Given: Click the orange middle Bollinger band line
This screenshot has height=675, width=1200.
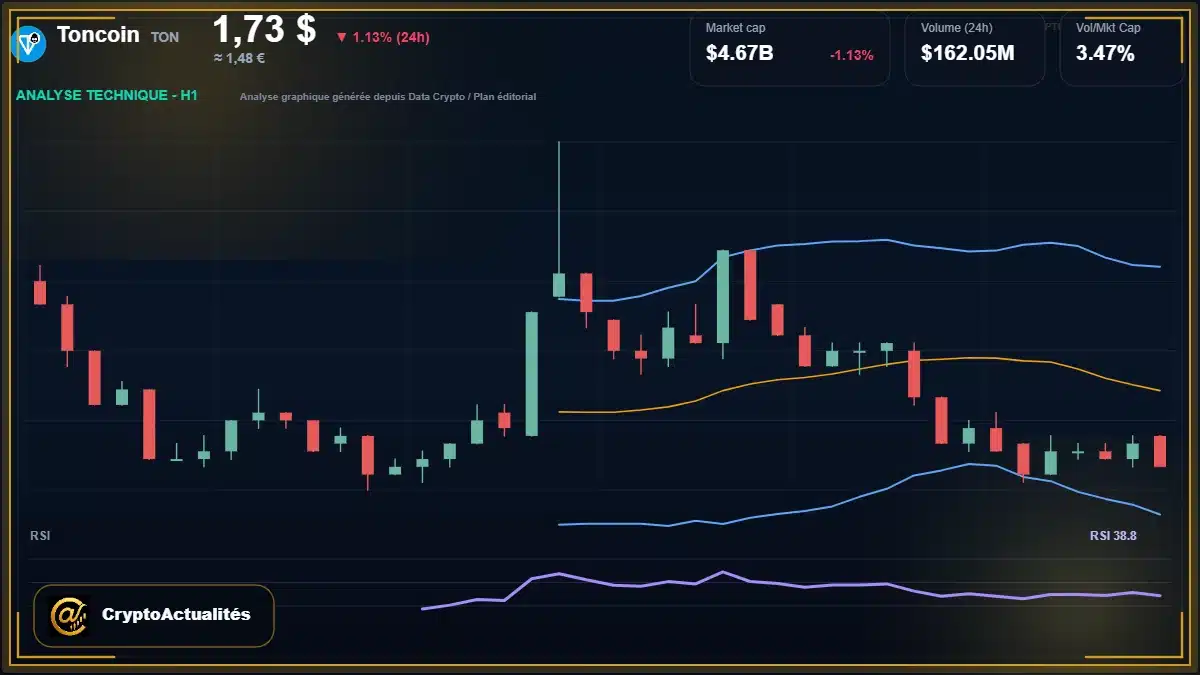Looking at the screenshot, I should [858, 368].
